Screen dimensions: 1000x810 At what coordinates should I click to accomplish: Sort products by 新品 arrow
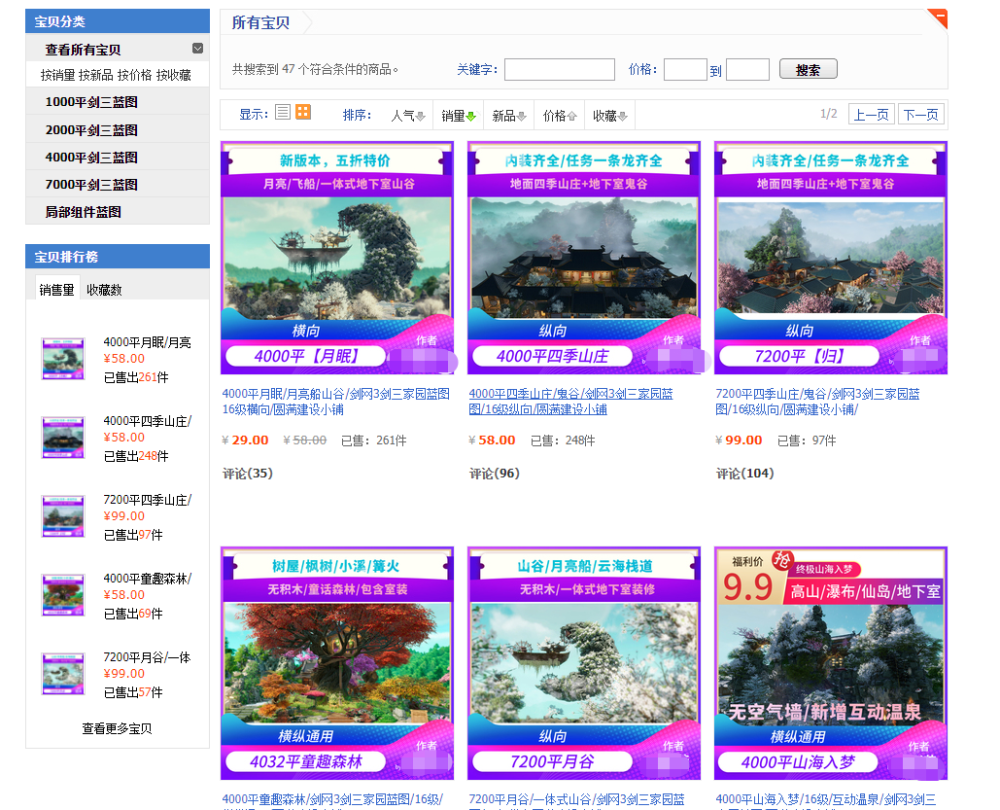[522, 116]
